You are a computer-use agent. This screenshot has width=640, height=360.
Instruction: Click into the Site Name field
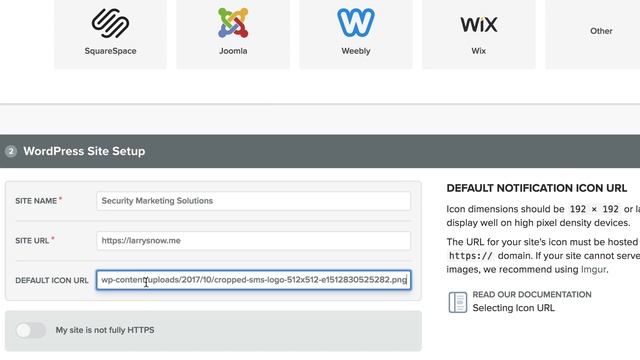click(253, 201)
